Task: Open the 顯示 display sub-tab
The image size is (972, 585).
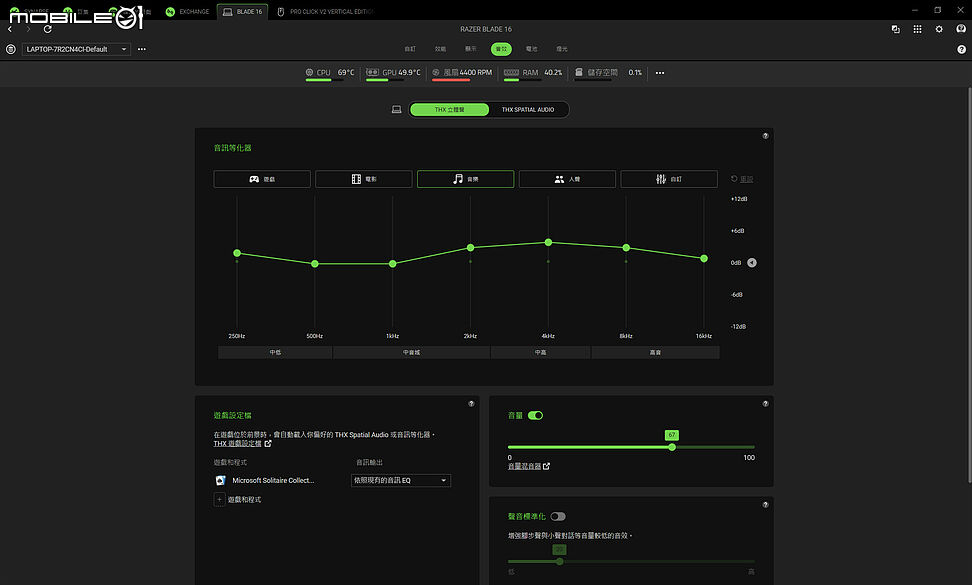Action: click(x=471, y=49)
